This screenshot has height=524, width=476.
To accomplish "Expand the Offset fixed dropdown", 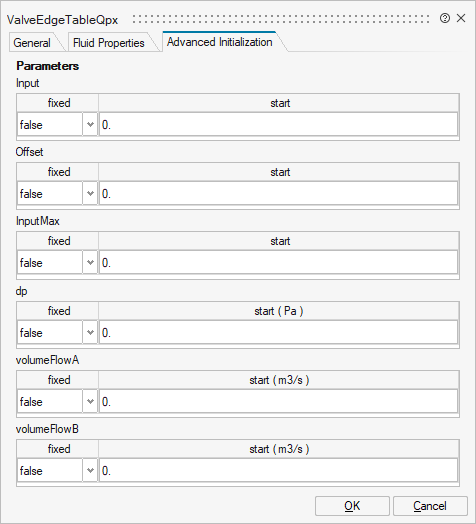I will (90, 193).
